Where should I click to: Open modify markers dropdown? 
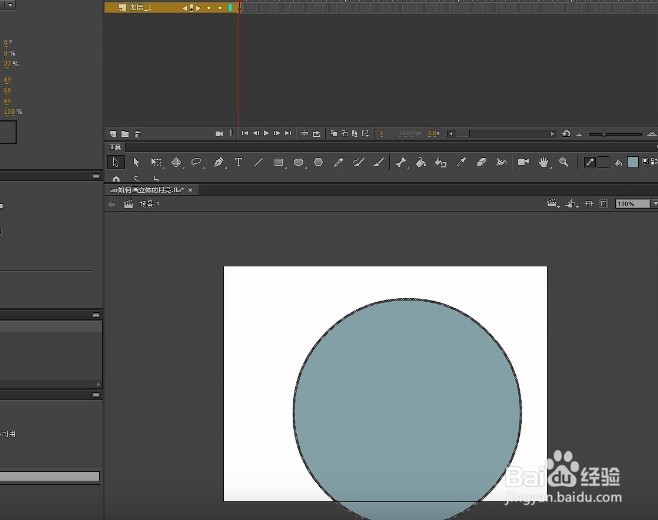coord(366,133)
